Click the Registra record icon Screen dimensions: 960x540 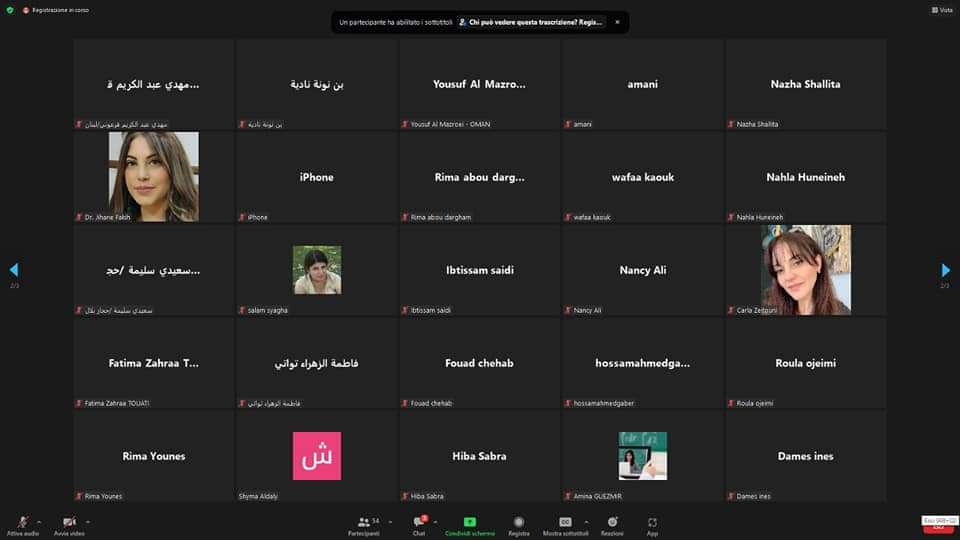518,525
